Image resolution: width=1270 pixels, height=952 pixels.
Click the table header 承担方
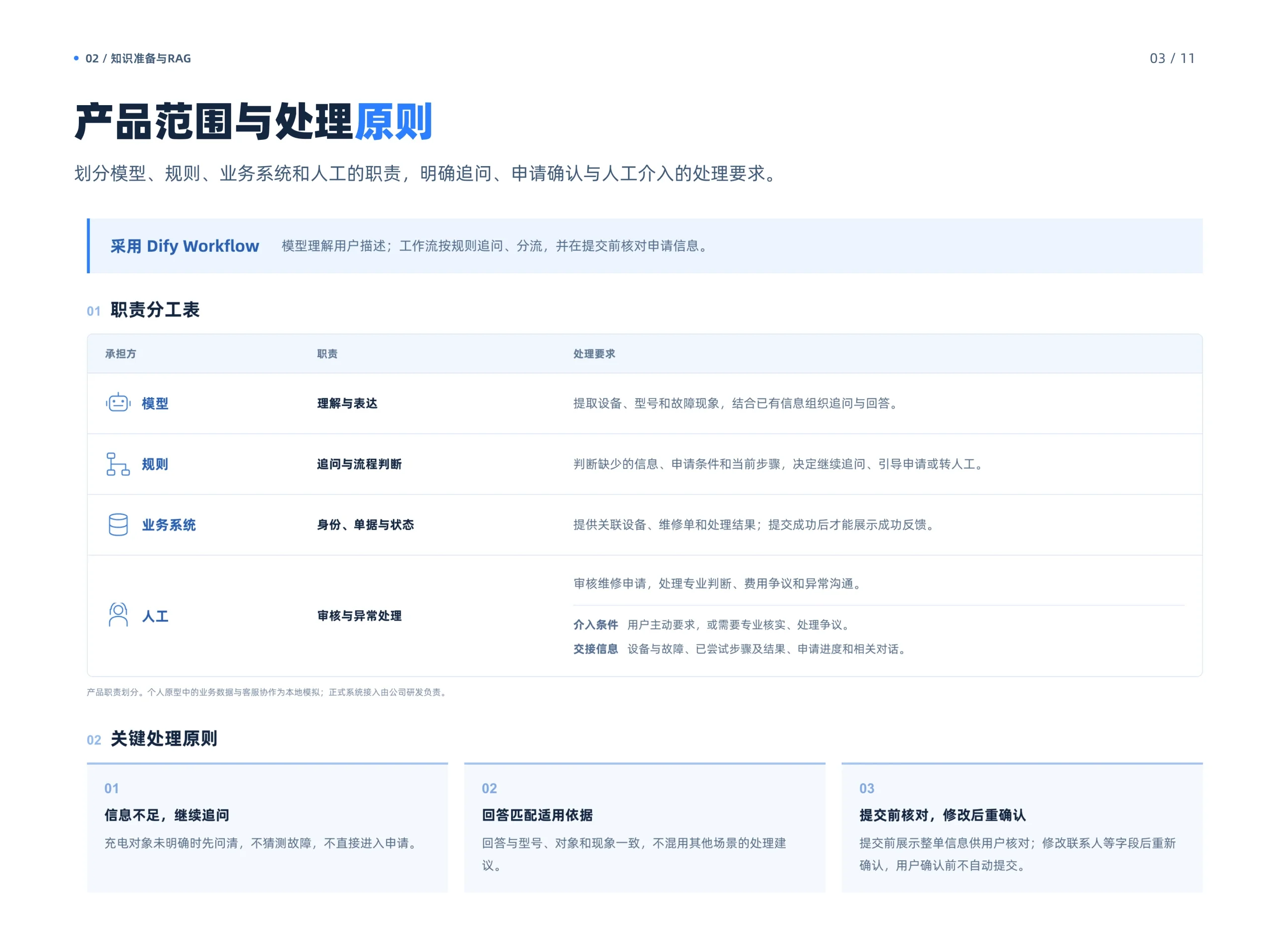pyautogui.click(x=121, y=354)
